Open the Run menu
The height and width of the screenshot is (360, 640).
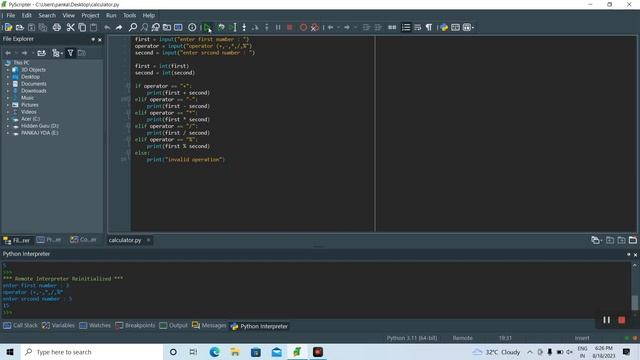click(x=111, y=16)
